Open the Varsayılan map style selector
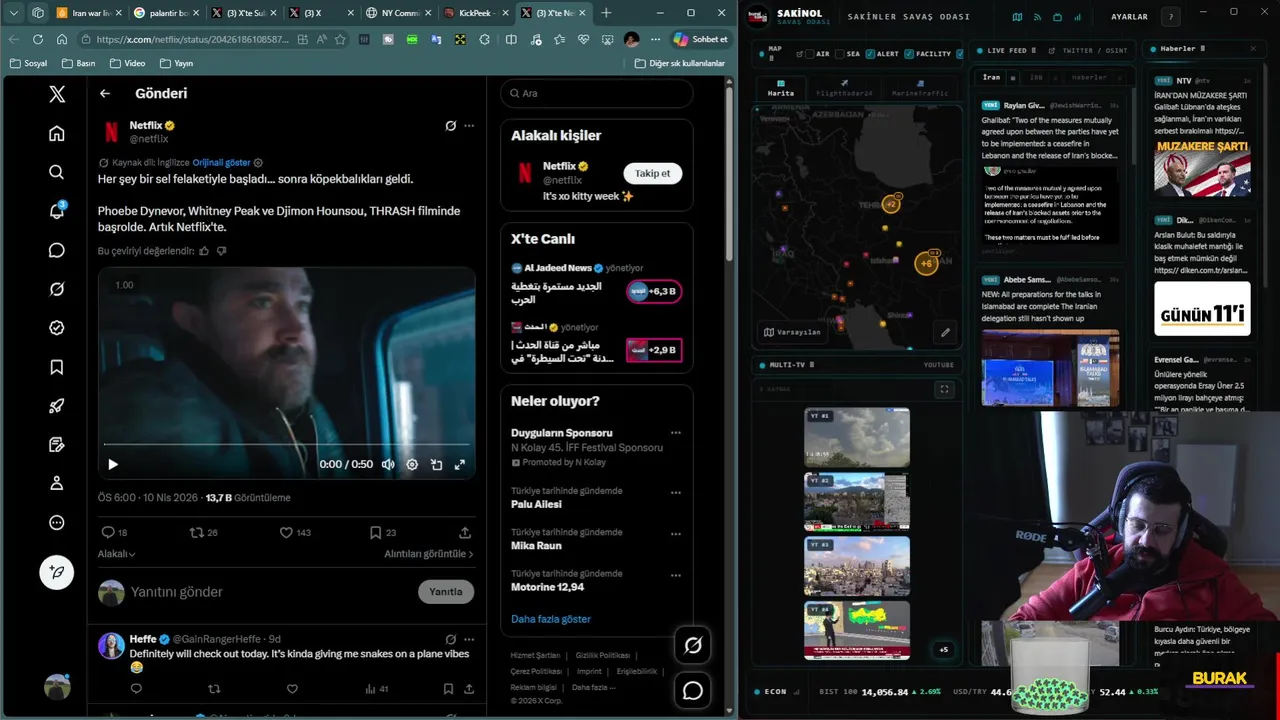Image resolution: width=1280 pixels, height=720 pixels. coord(792,332)
